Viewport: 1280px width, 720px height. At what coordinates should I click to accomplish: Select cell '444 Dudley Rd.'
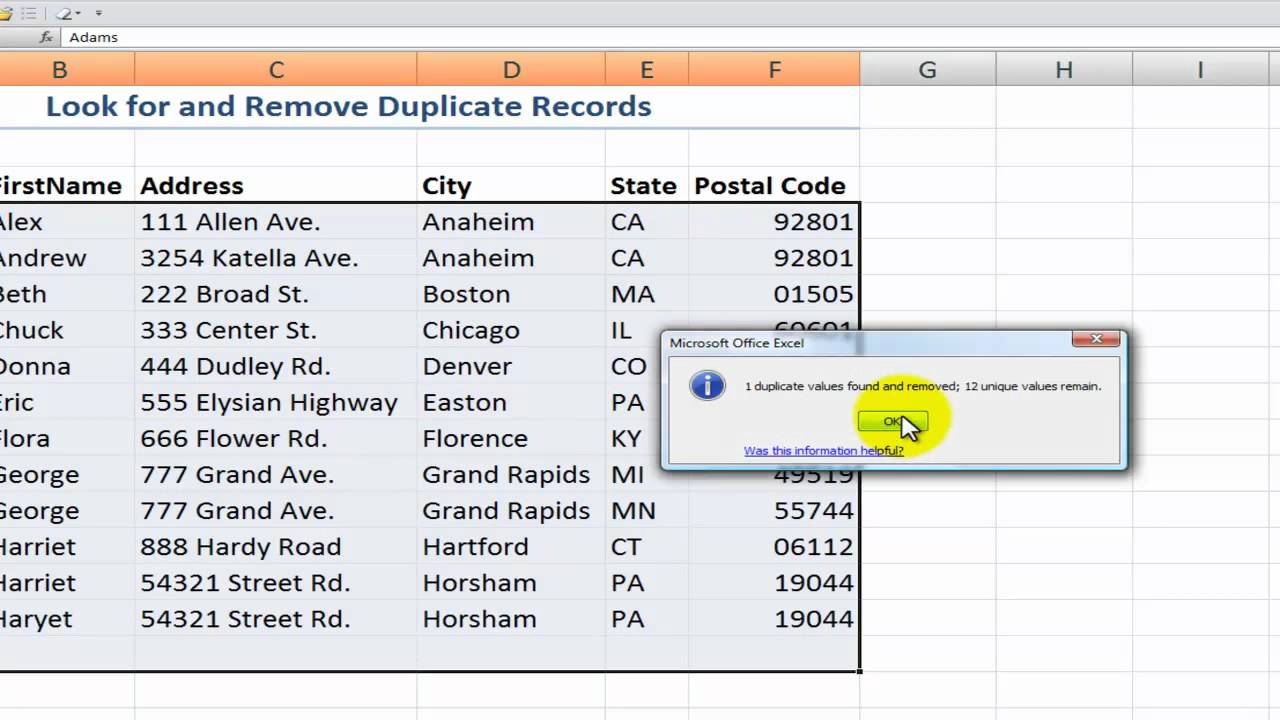276,366
